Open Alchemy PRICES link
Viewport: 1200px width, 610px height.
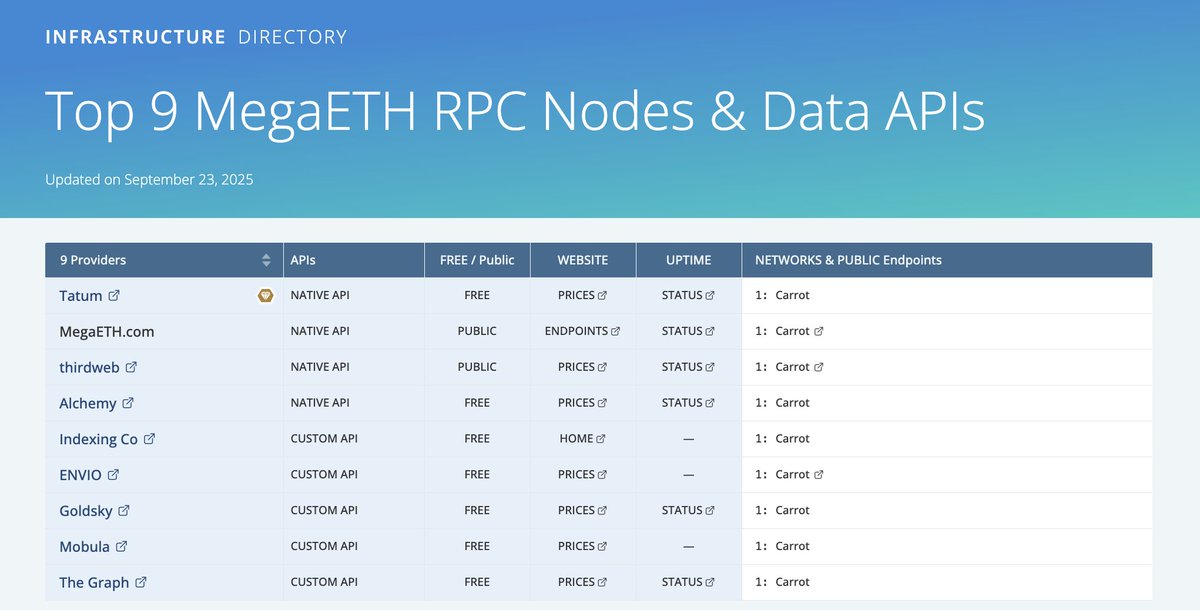[583, 403]
